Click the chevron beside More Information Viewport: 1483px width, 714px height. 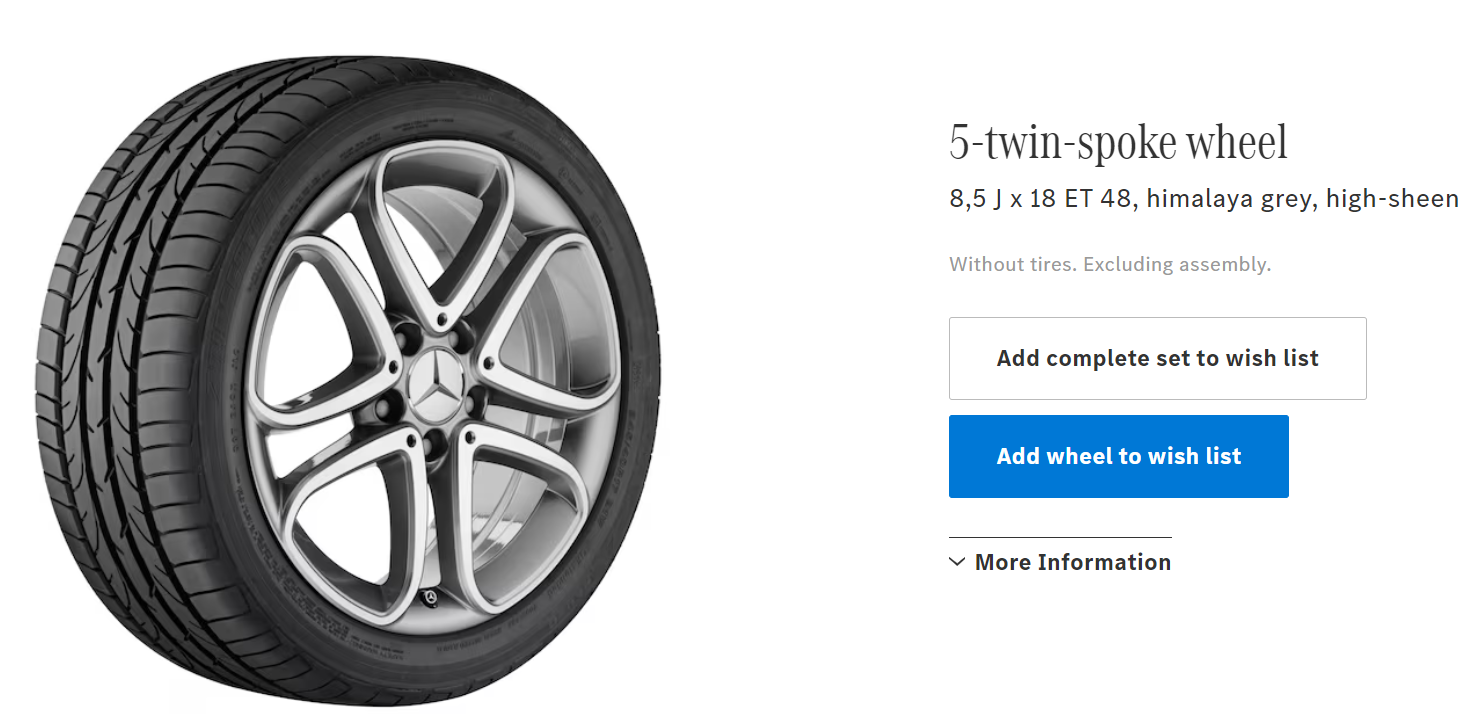click(x=957, y=562)
